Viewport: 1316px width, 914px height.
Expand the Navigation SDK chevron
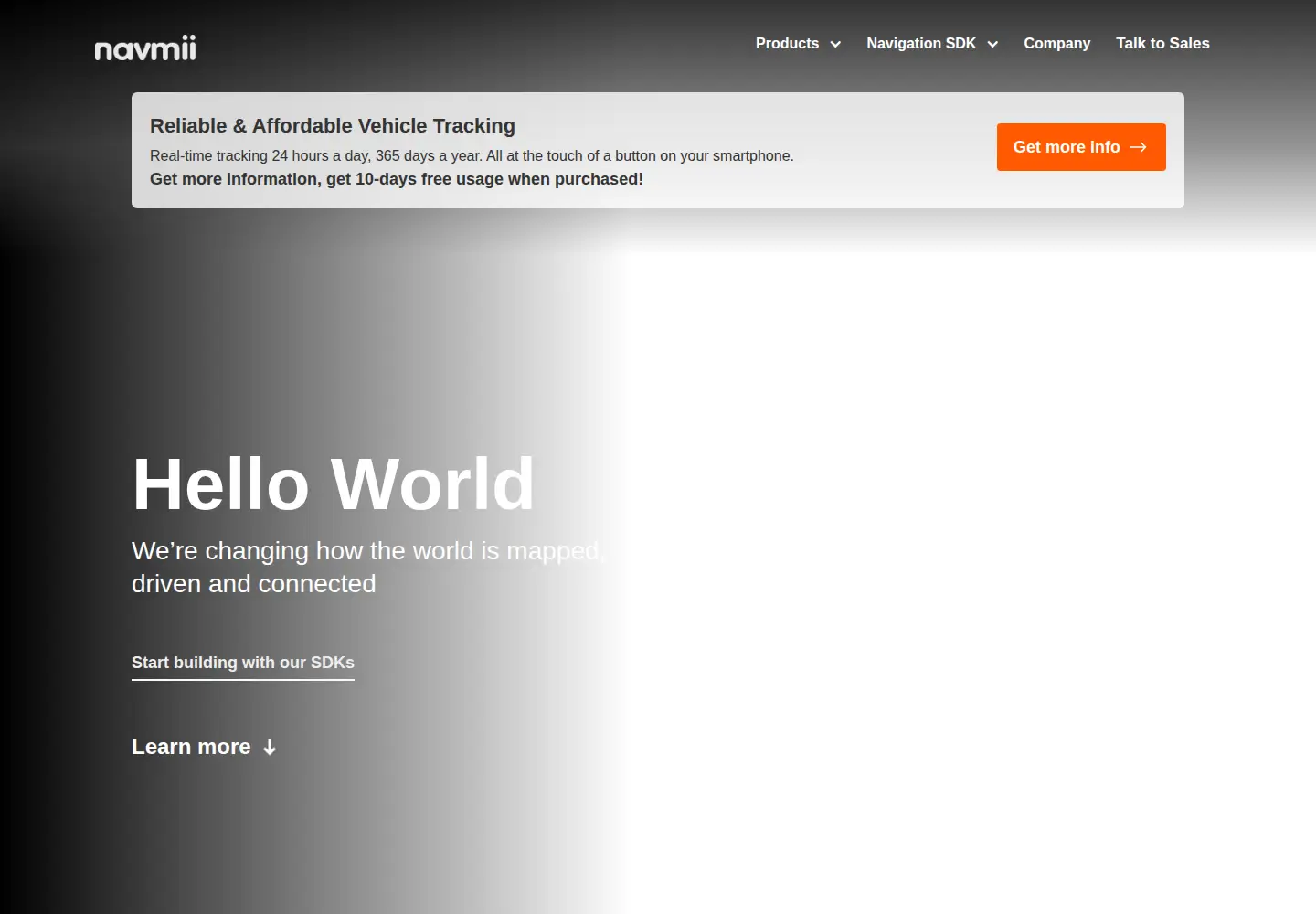click(x=992, y=44)
